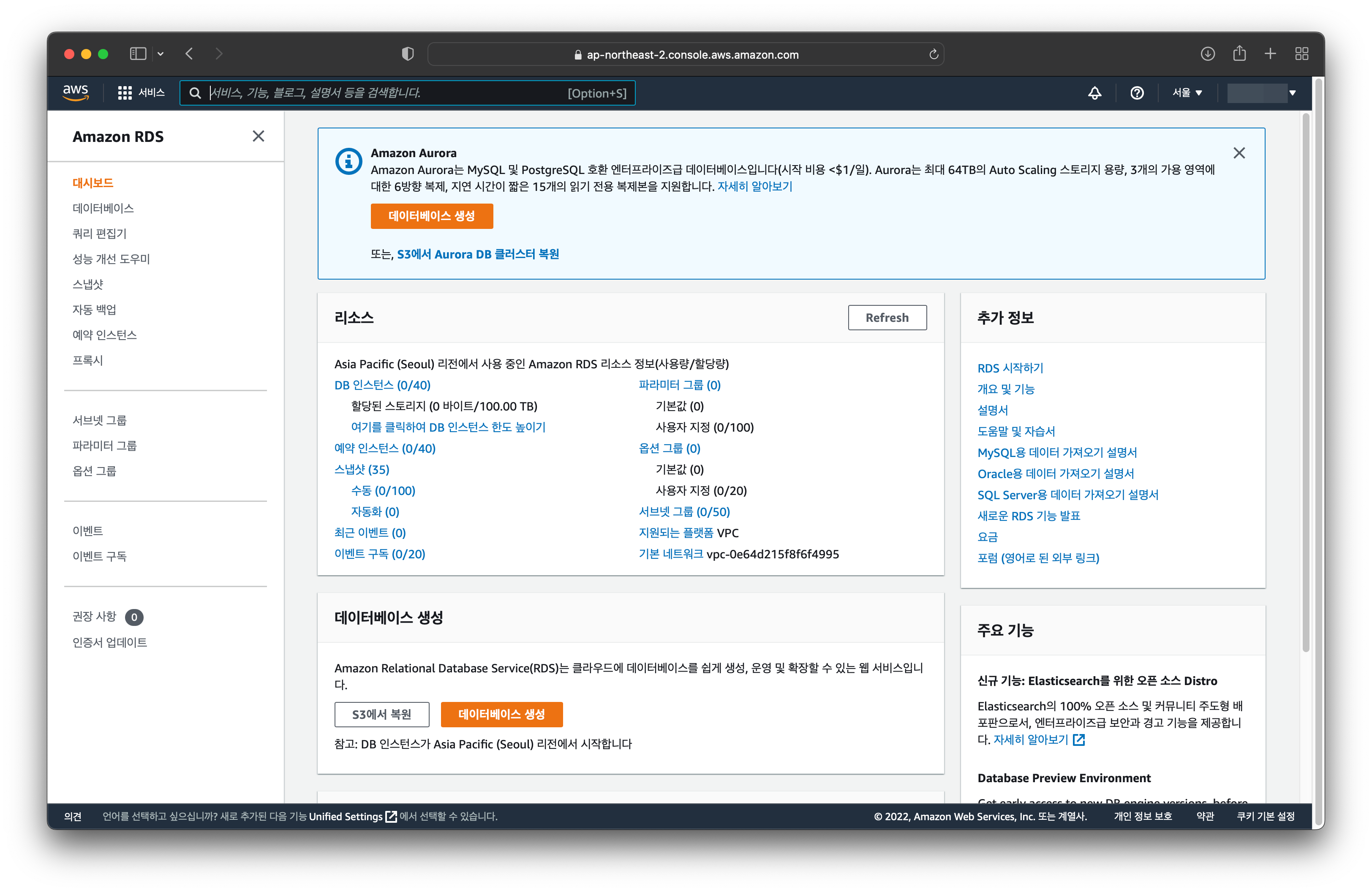Click the 데이터베이스 생성 button

[432, 216]
